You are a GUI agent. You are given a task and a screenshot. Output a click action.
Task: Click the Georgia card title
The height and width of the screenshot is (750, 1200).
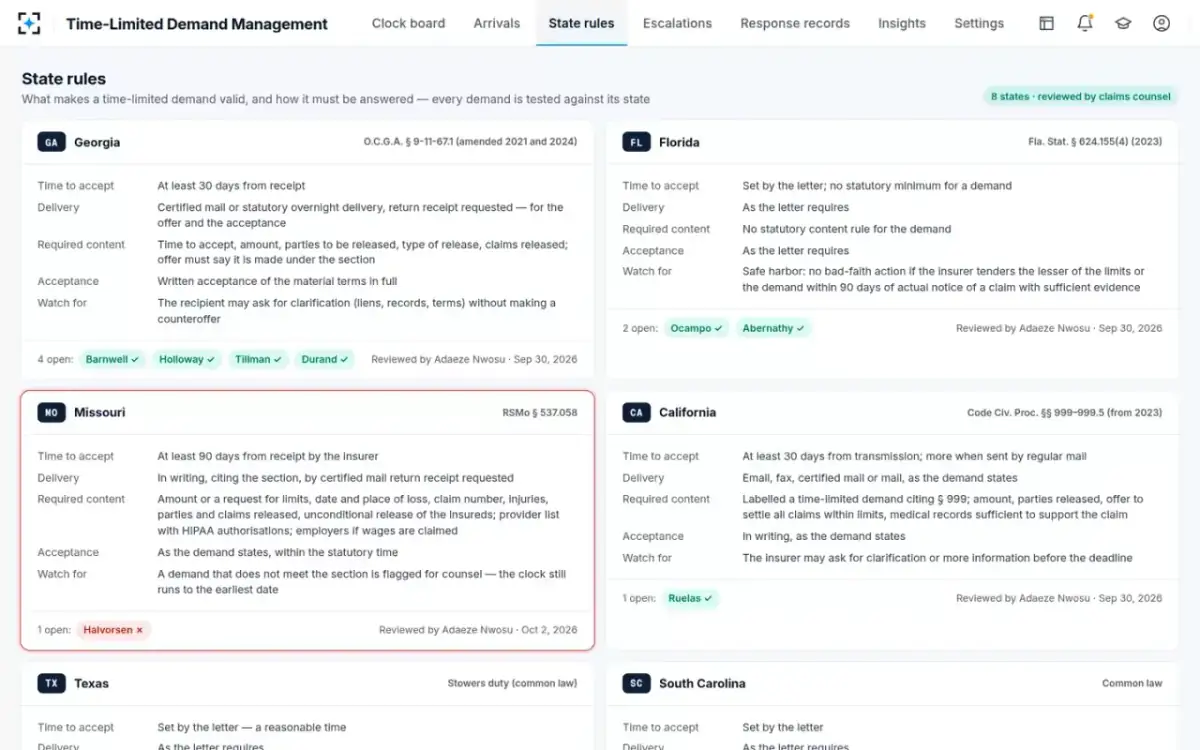click(97, 142)
